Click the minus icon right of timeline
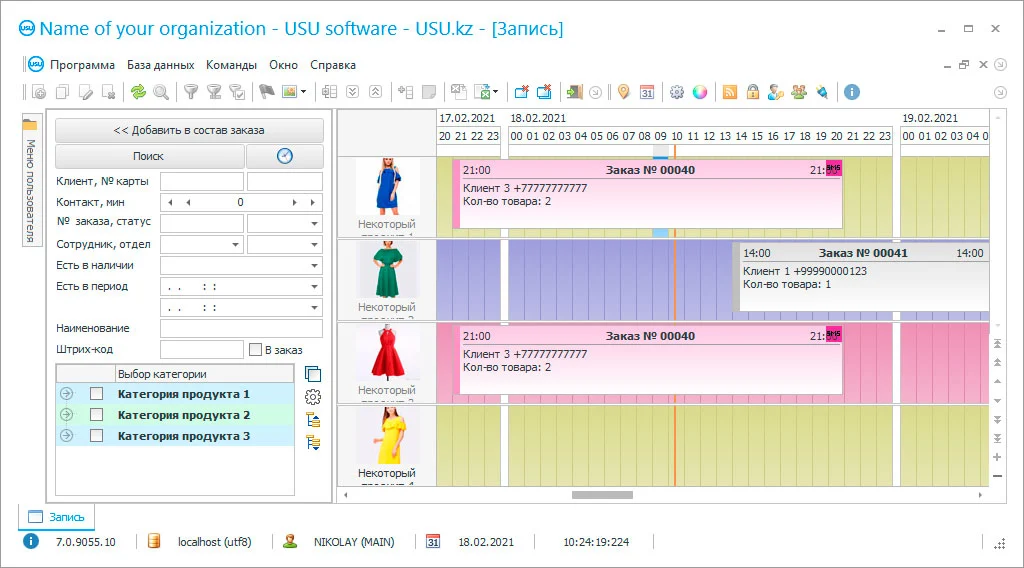Screen dimensions: 1024x568 (x=997, y=476)
